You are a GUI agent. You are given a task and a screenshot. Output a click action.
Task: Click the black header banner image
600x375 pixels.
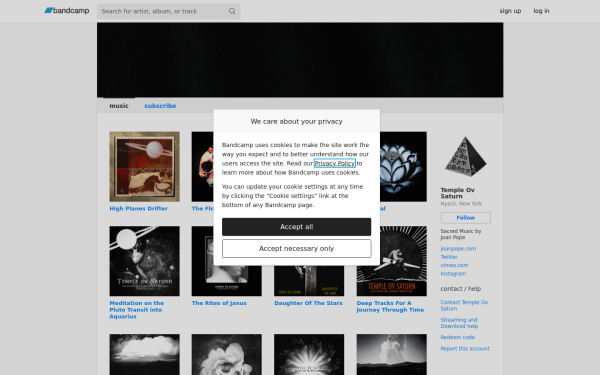[x=300, y=60]
